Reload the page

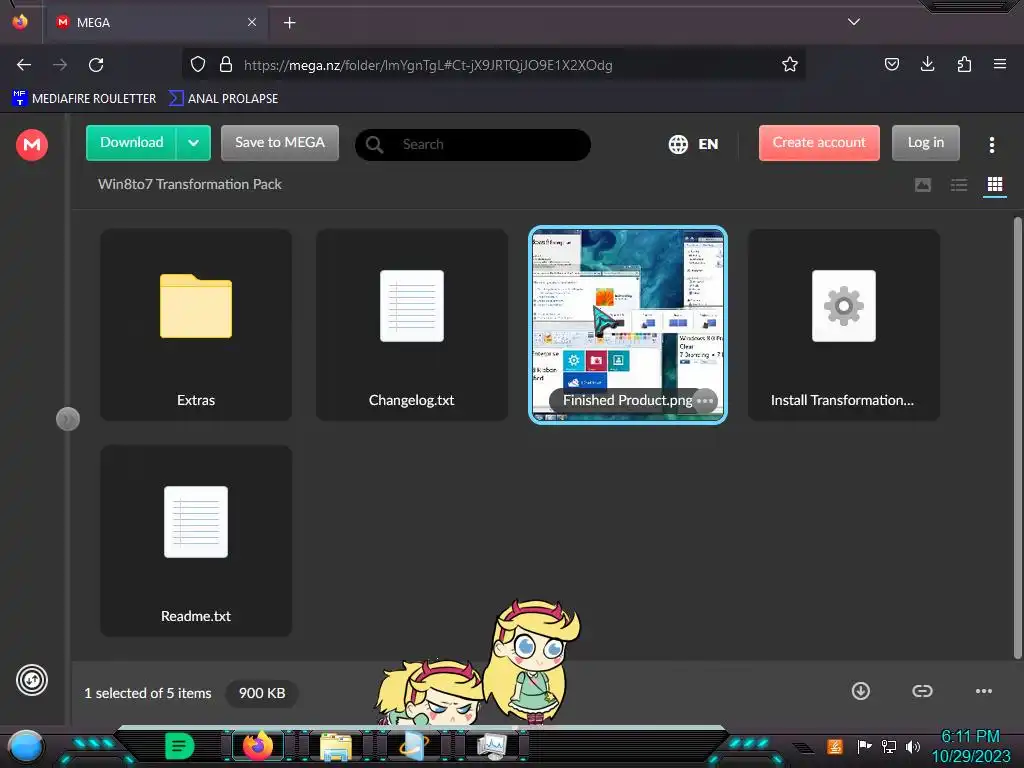click(96, 65)
